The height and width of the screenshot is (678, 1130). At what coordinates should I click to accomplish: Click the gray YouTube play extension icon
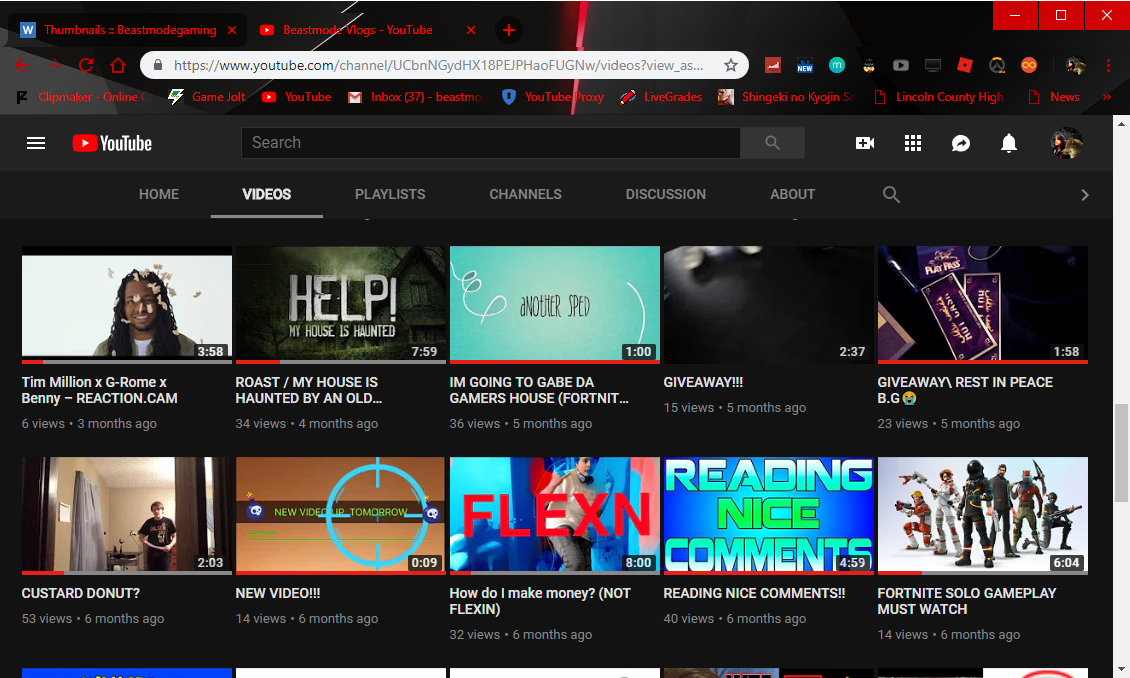901,66
